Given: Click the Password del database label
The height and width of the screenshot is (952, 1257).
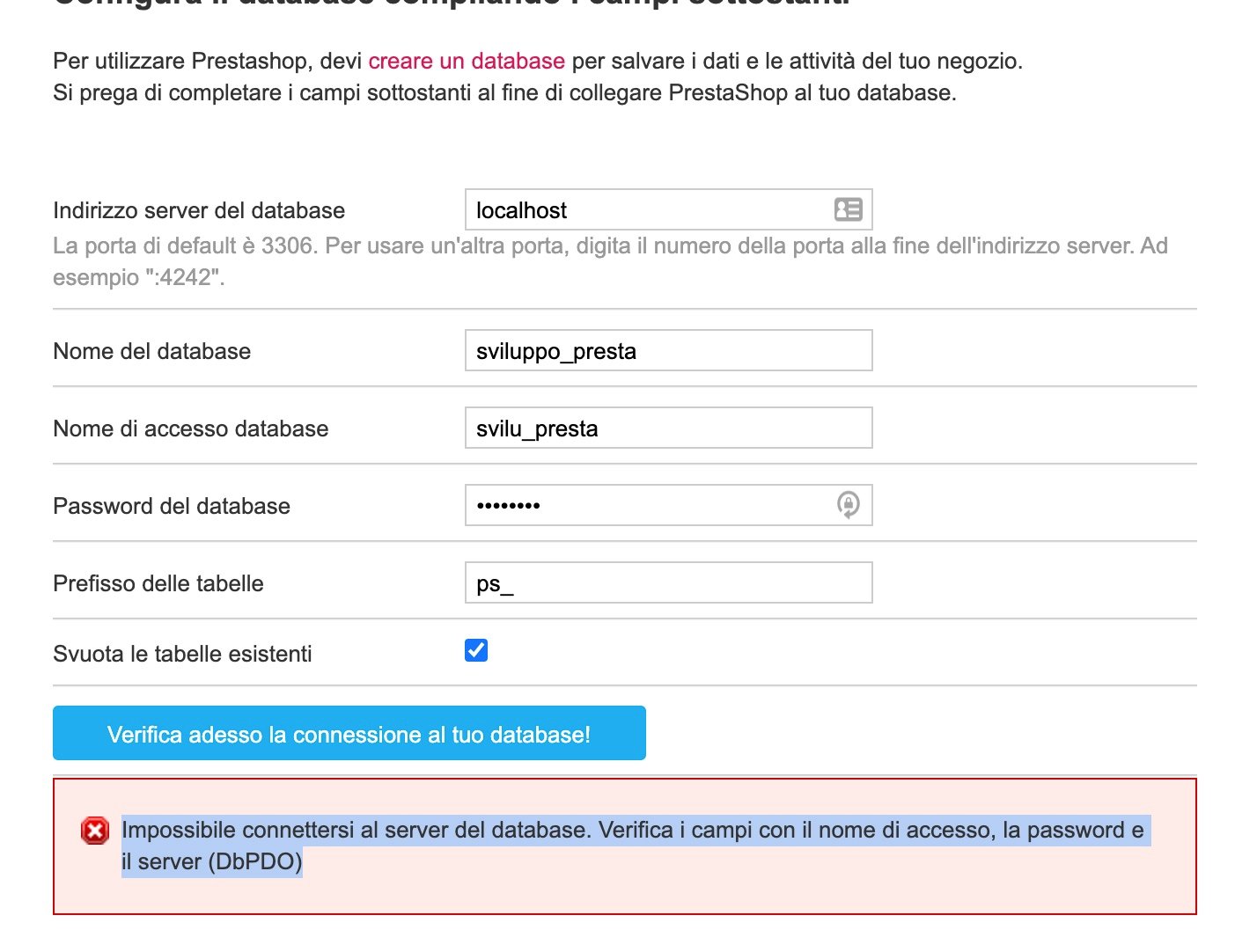Looking at the screenshot, I should 172,506.
